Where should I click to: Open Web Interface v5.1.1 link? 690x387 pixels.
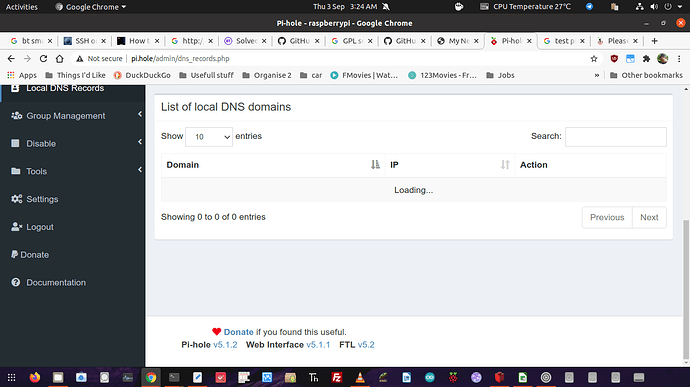point(318,345)
